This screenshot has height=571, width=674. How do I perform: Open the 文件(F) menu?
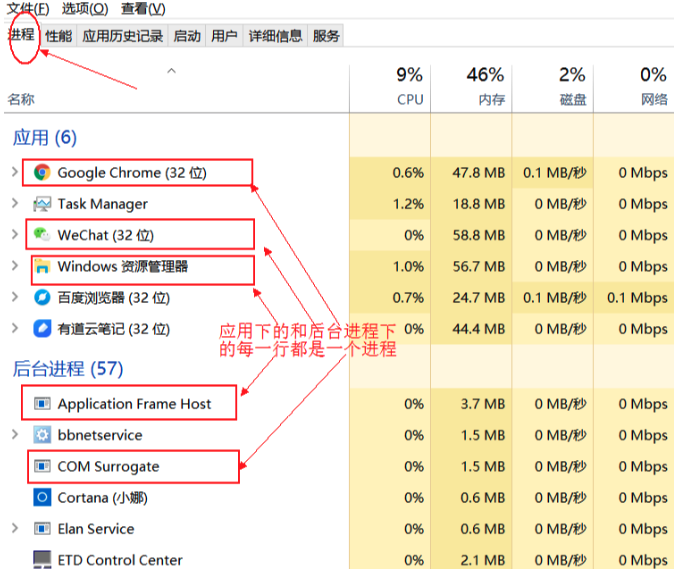(x=28, y=8)
